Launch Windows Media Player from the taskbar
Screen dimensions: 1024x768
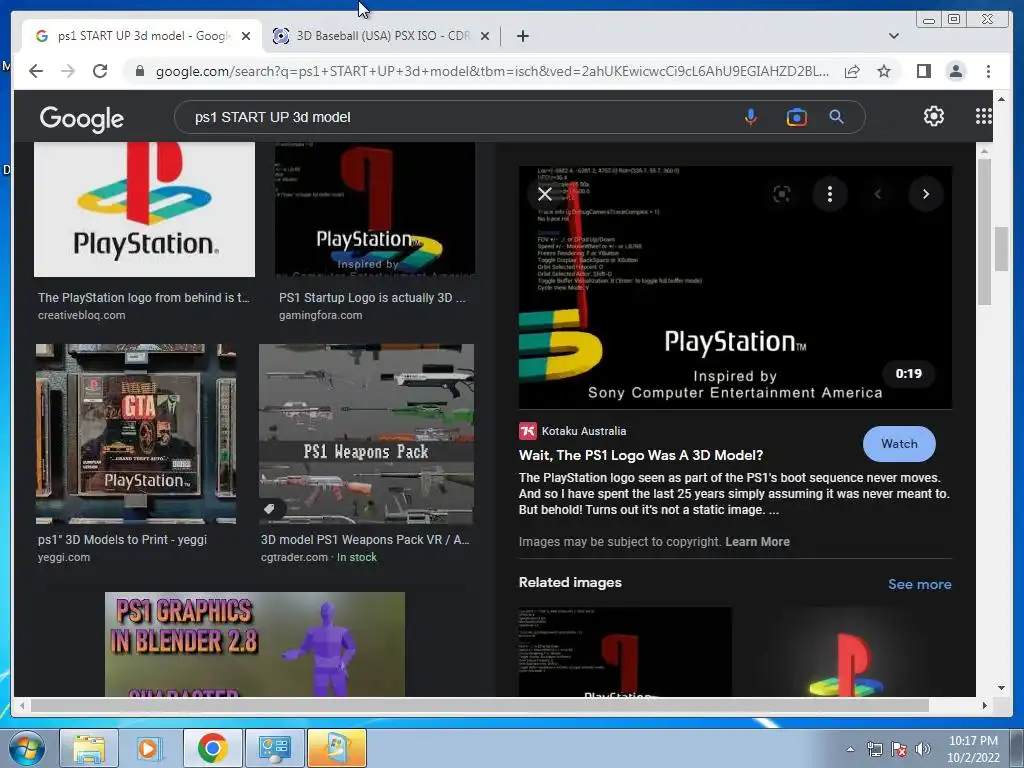[x=150, y=748]
